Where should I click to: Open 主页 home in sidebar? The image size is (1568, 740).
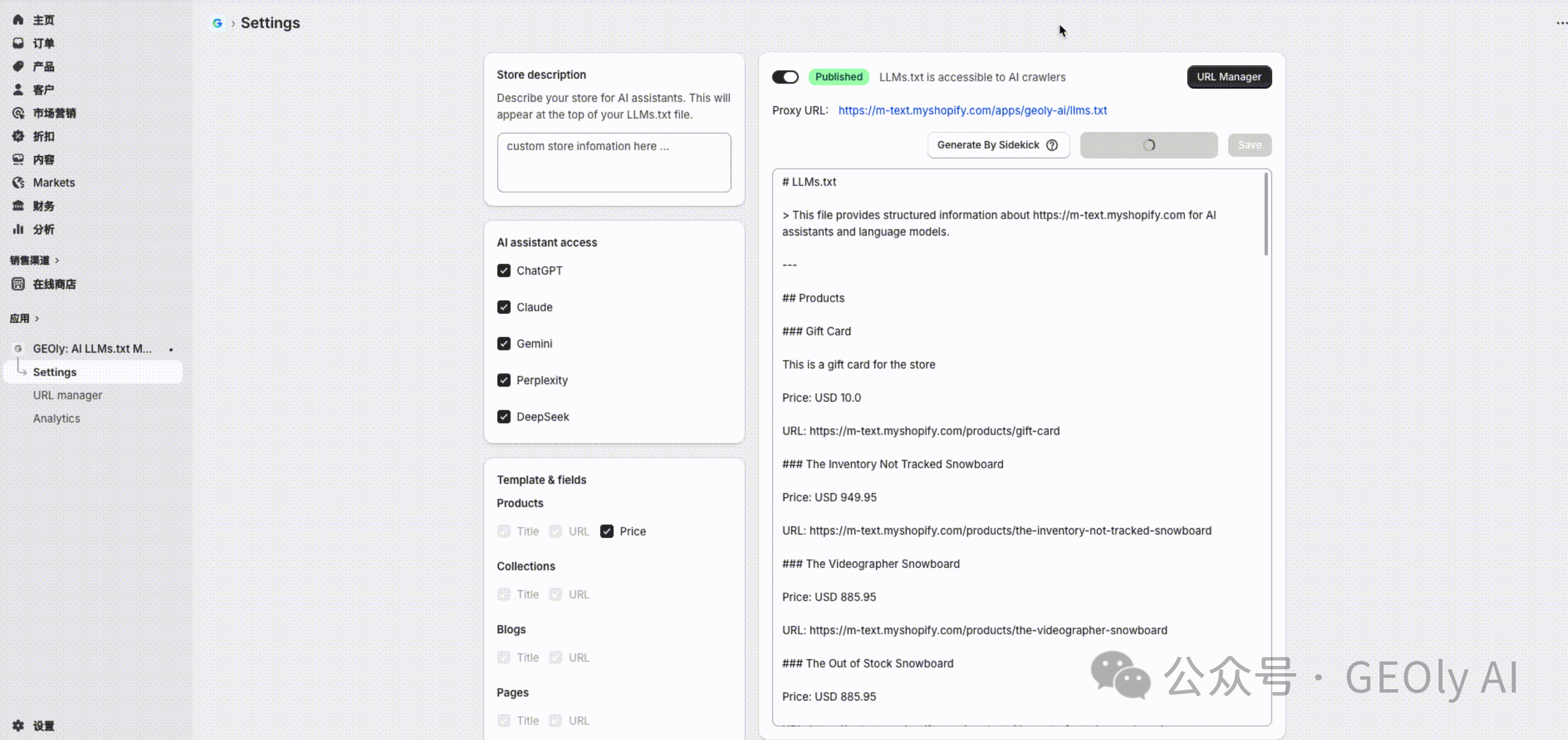43,20
